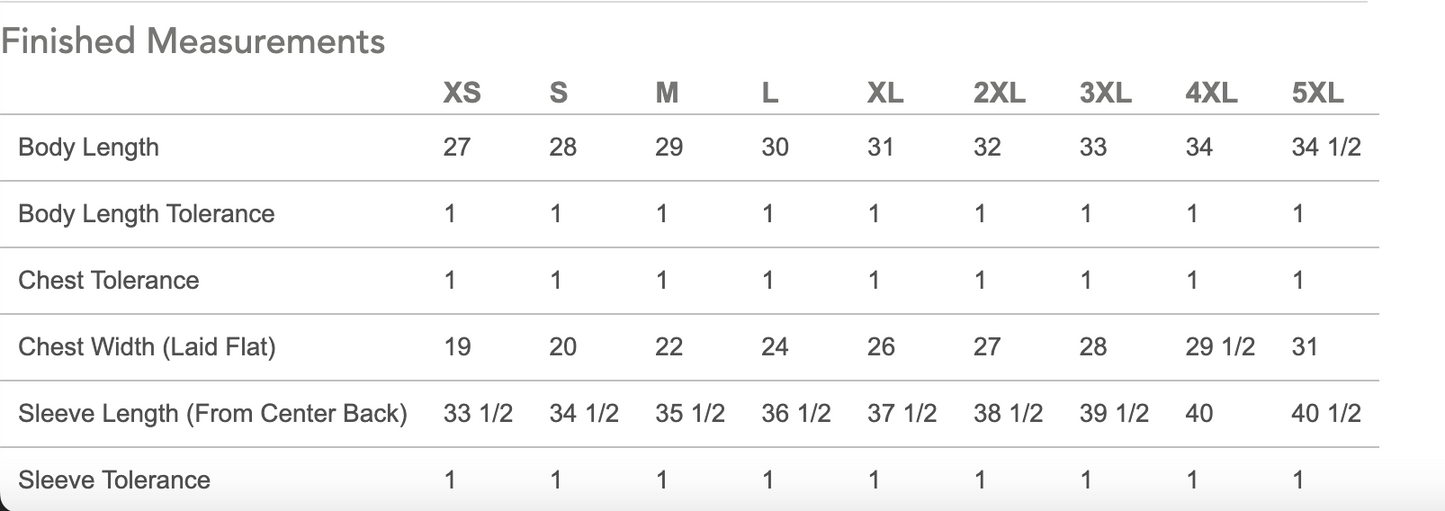Click Sleeve Length (From Center Back) label
Viewport: 1445px width, 511px height.
212,413
